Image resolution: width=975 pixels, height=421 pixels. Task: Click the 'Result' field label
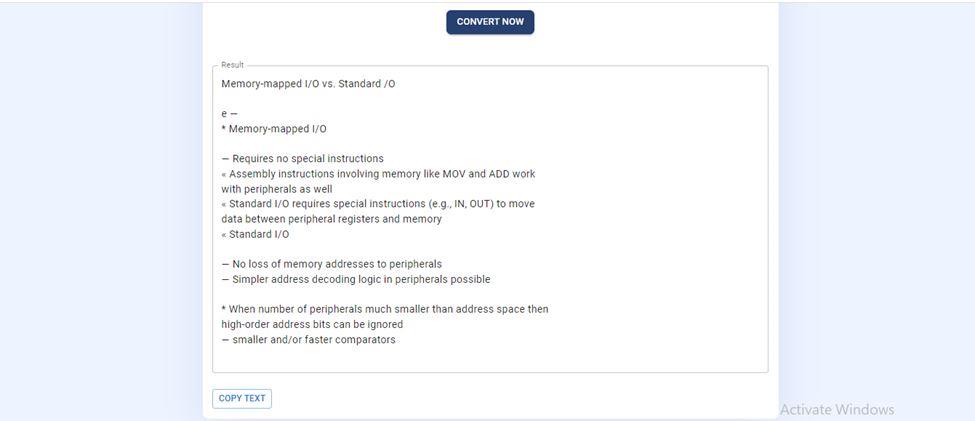pos(232,65)
